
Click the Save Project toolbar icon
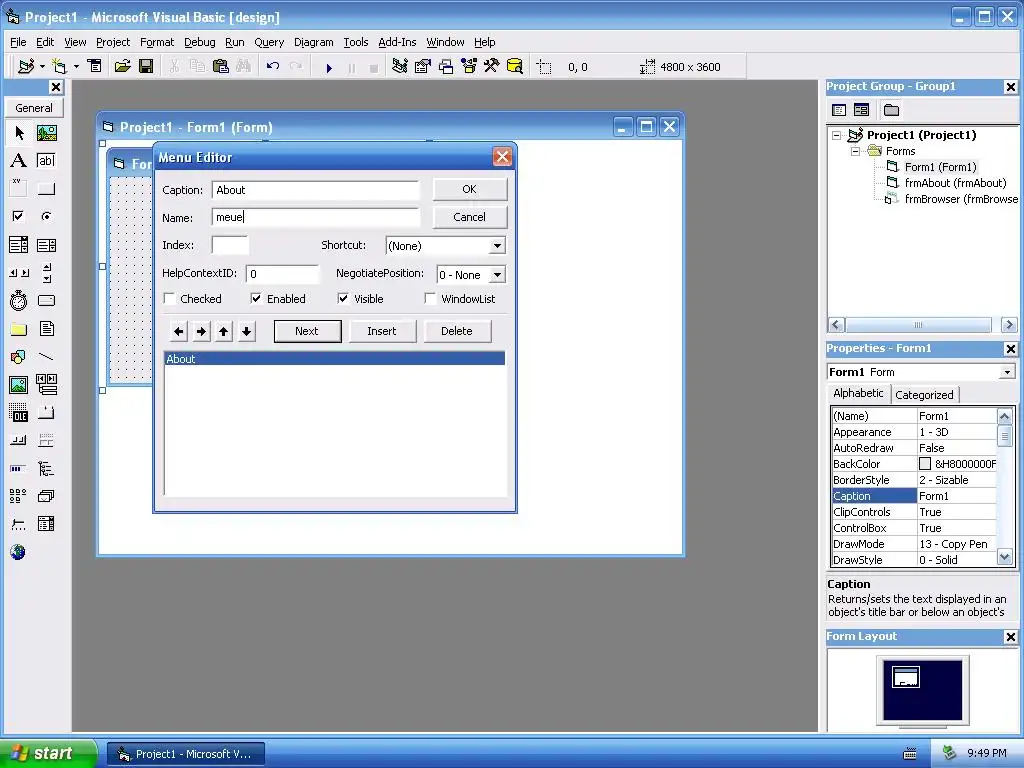coord(146,67)
